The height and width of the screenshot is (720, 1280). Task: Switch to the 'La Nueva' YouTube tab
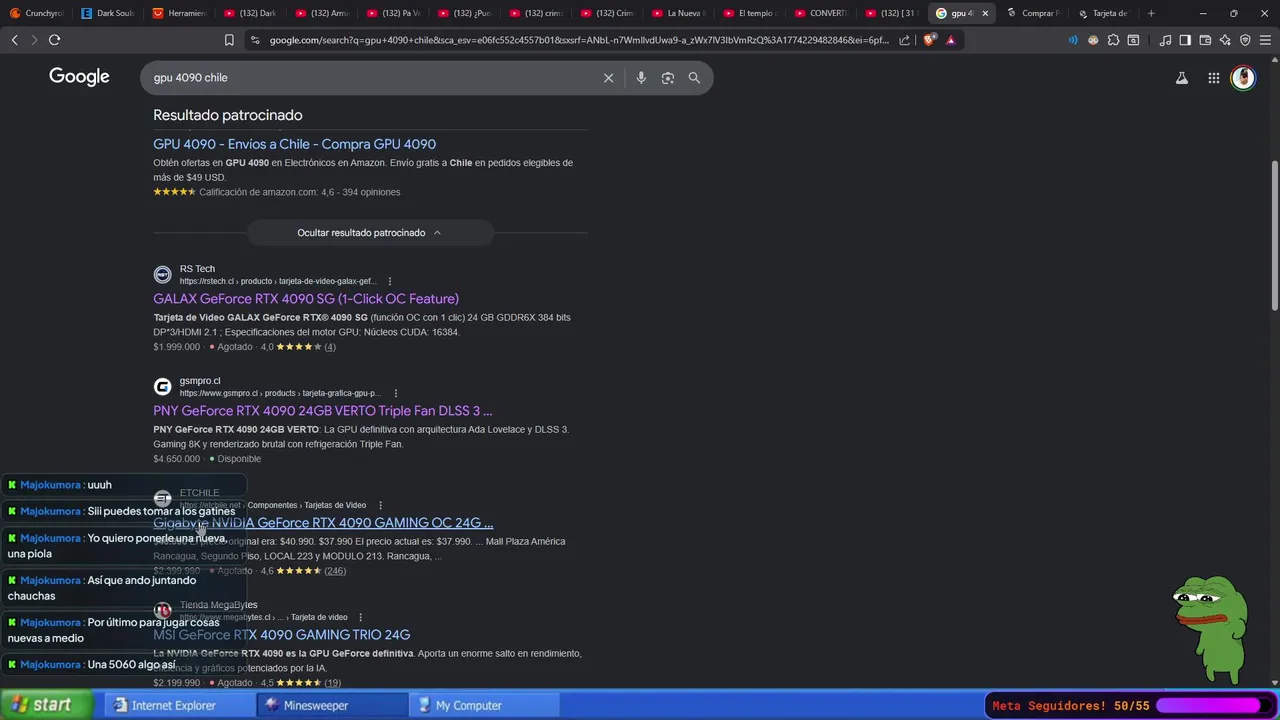click(680, 13)
